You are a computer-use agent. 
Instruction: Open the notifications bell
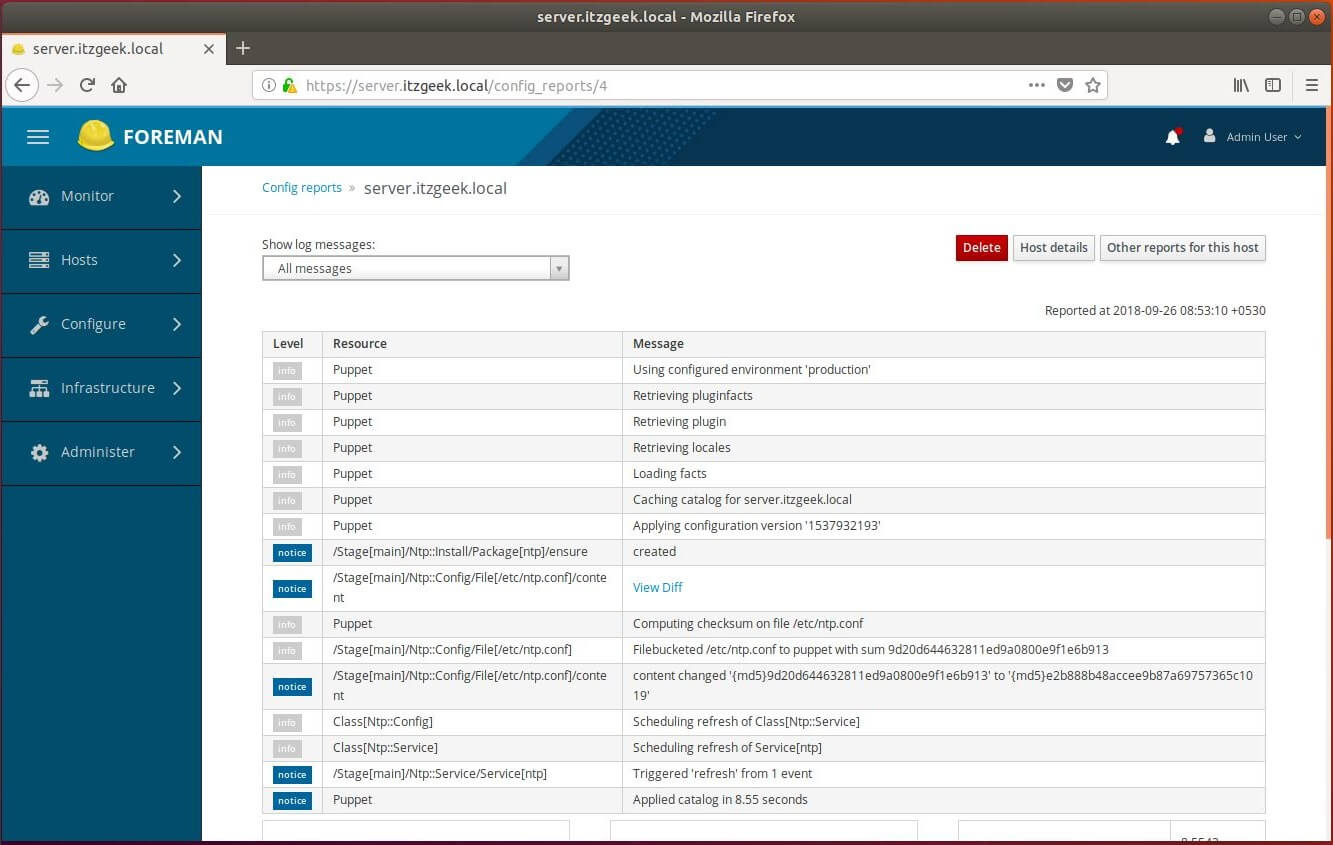[x=1173, y=137]
